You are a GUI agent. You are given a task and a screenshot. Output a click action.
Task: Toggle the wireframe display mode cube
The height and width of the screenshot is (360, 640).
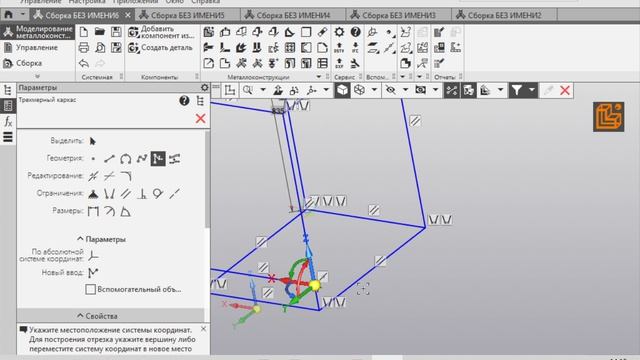tap(360, 90)
